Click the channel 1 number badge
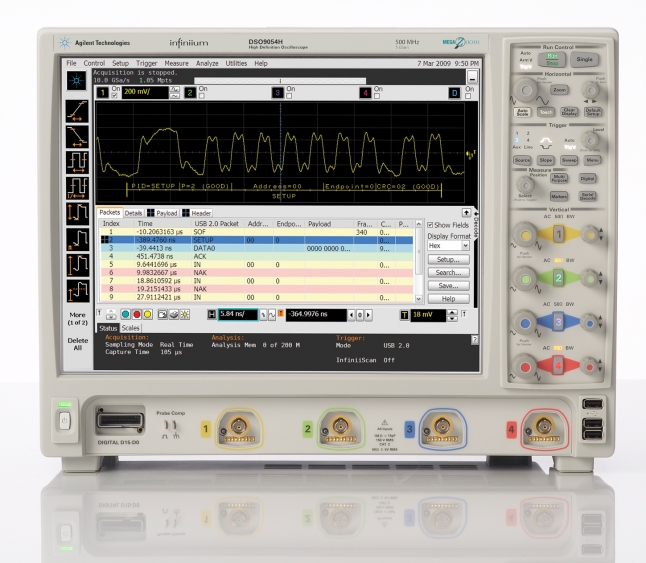Image resolution: width=646 pixels, height=563 pixels. pyautogui.click(x=103, y=93)
